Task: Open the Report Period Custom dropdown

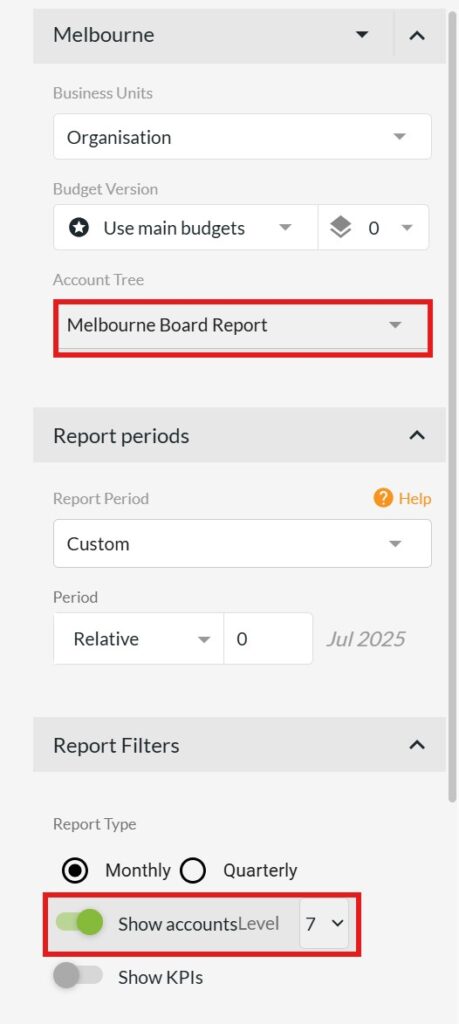Action: coord(242,543)
